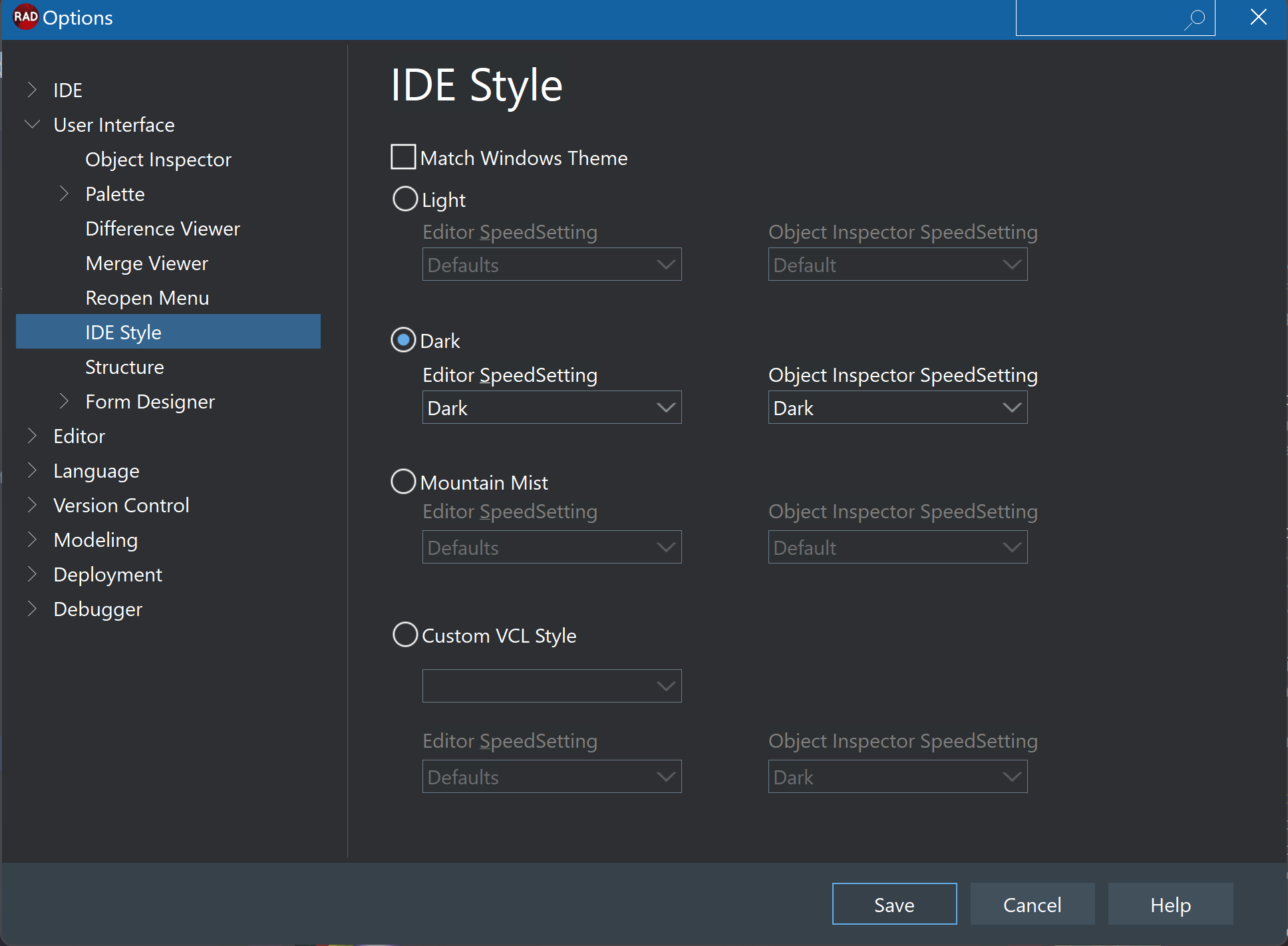Screen dimensions: 1288x946
Task: Open Editor SpeedSetting dropdown under Mountain Mist
Action: [552, 547]
